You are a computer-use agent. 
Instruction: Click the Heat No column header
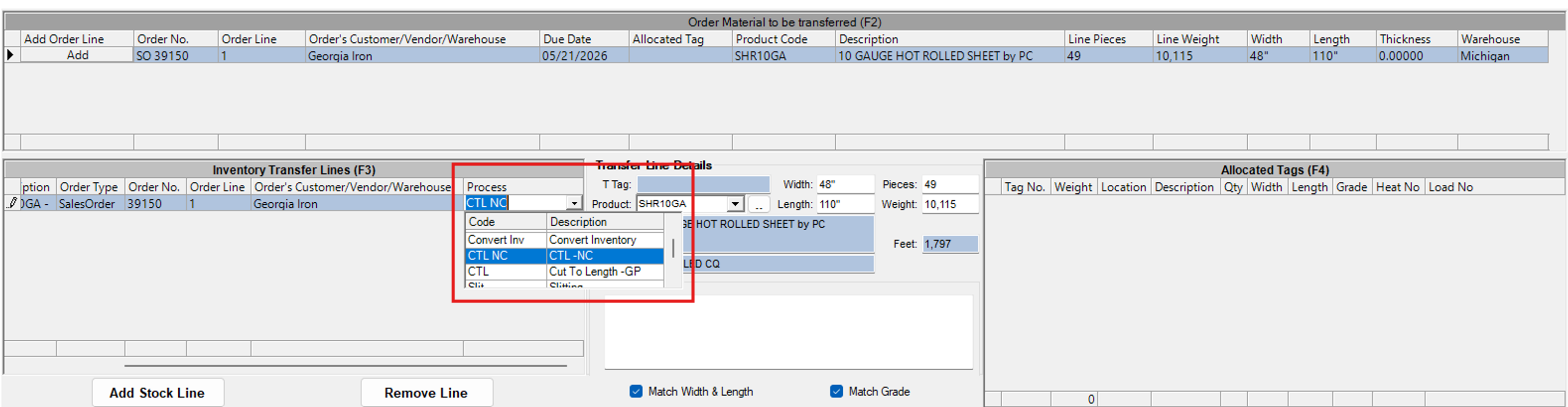(1398, 187)
